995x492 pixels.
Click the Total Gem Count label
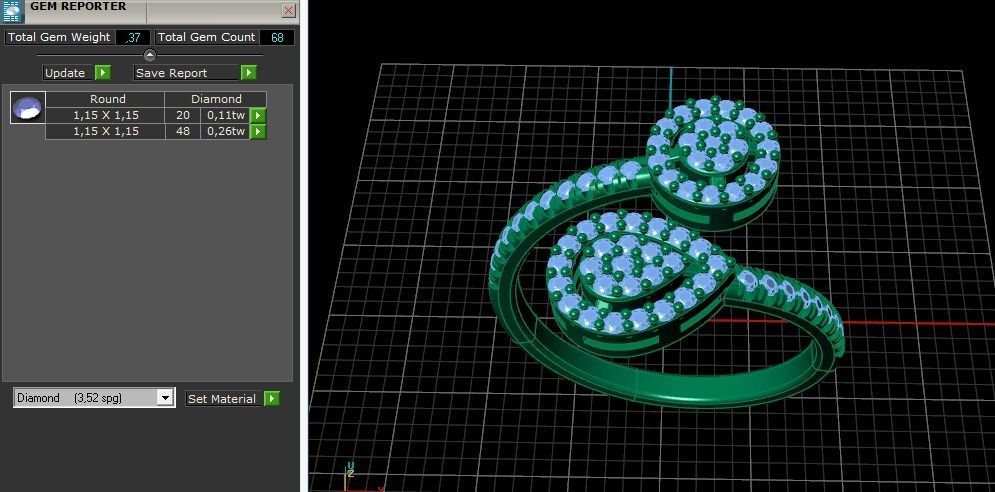(207, 37)
